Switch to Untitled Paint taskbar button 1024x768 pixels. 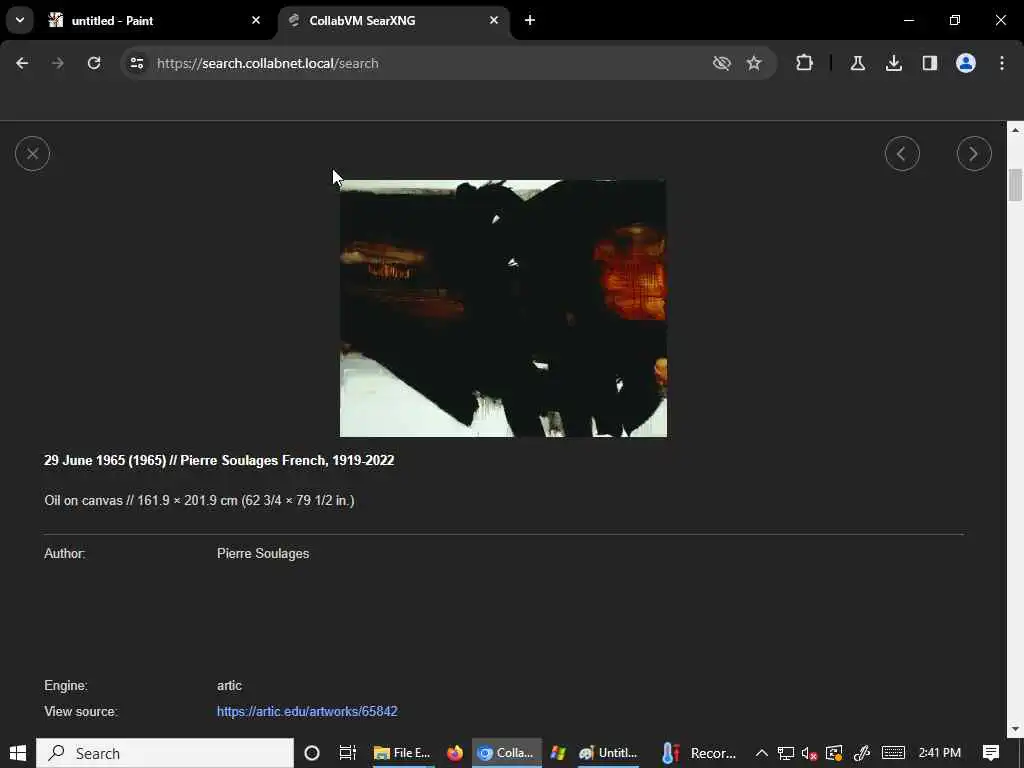(609, 753)
